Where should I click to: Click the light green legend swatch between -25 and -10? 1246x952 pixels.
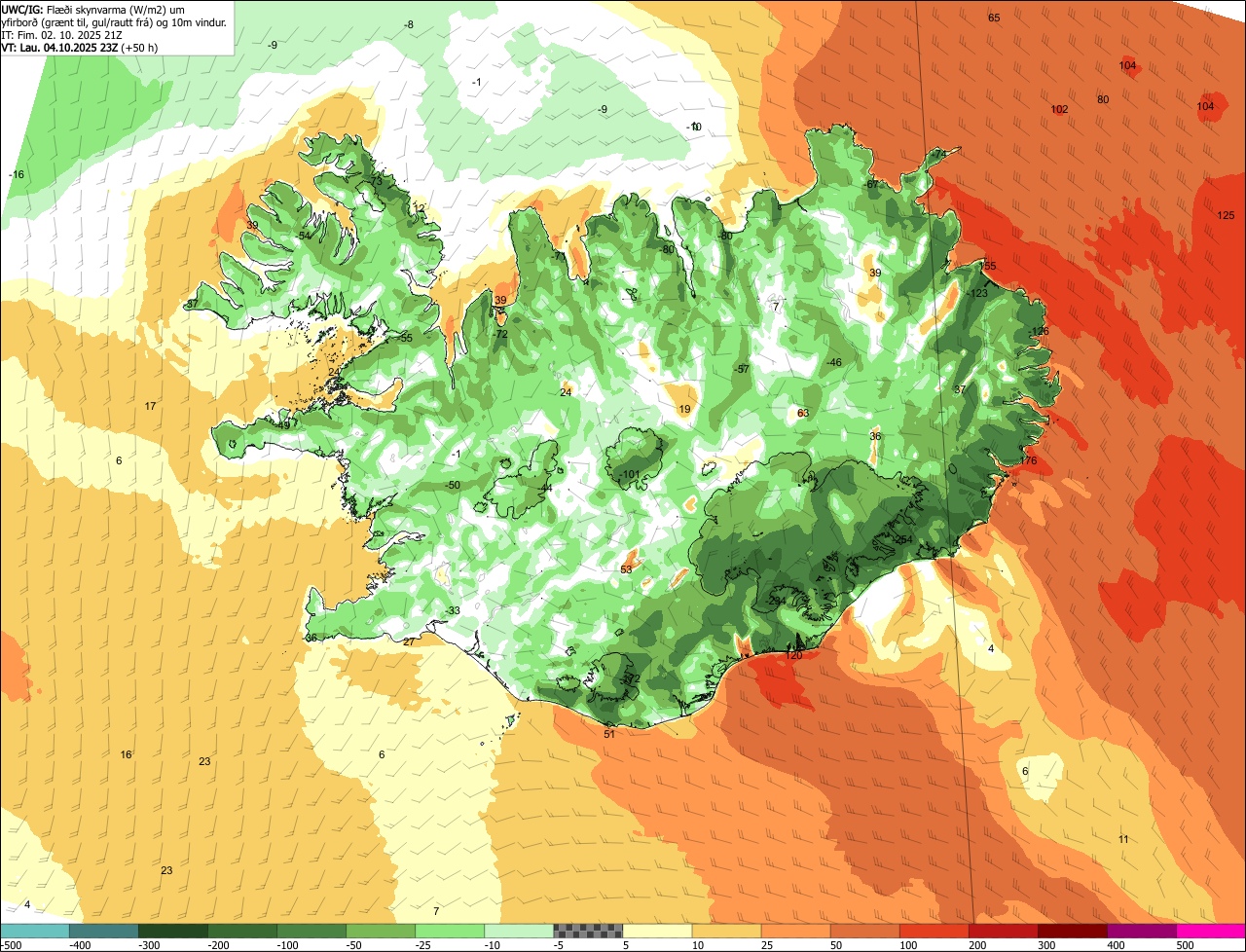tap(450, 931)
